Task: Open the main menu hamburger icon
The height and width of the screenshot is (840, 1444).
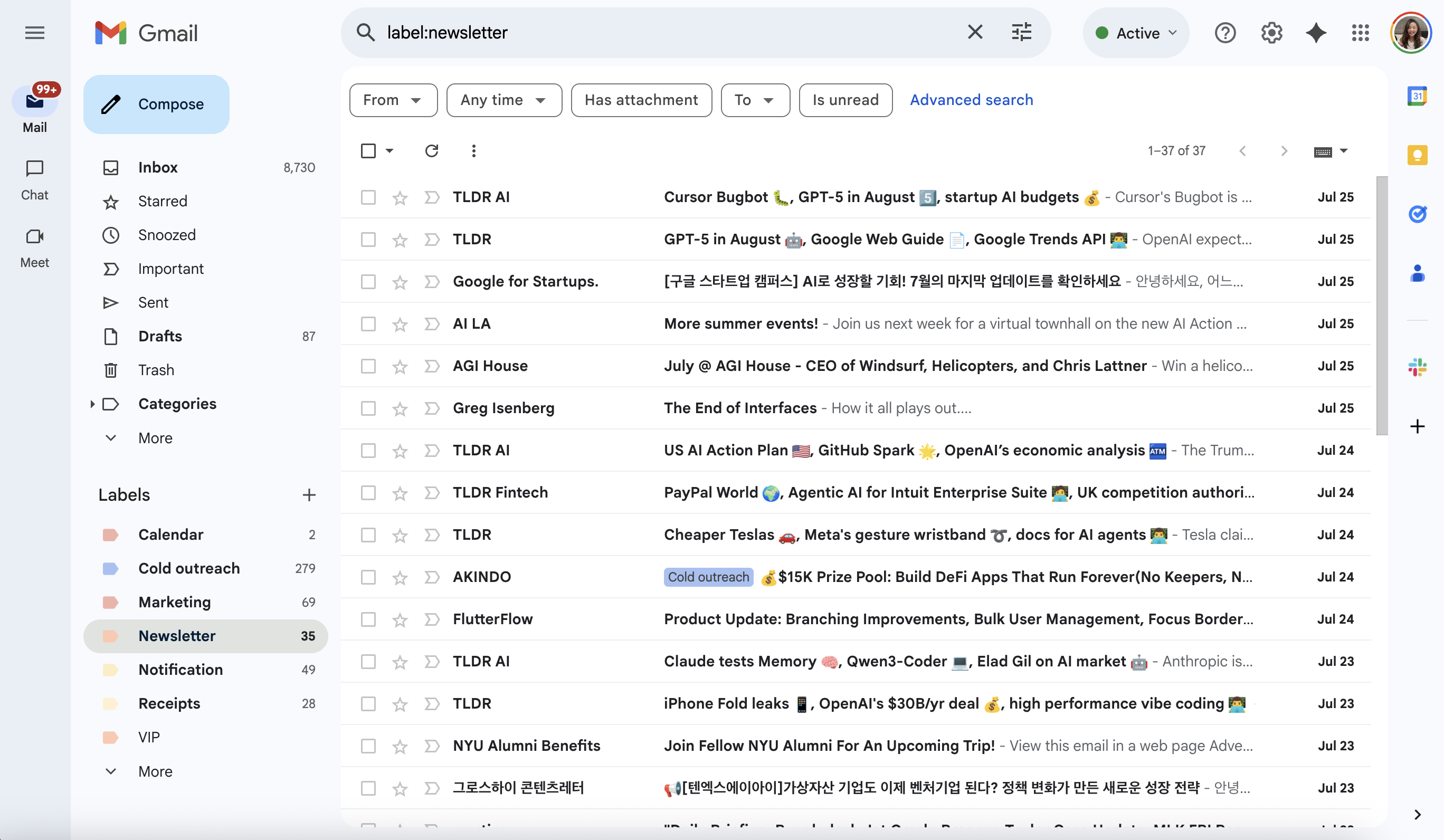Action: tap(35, 33)
